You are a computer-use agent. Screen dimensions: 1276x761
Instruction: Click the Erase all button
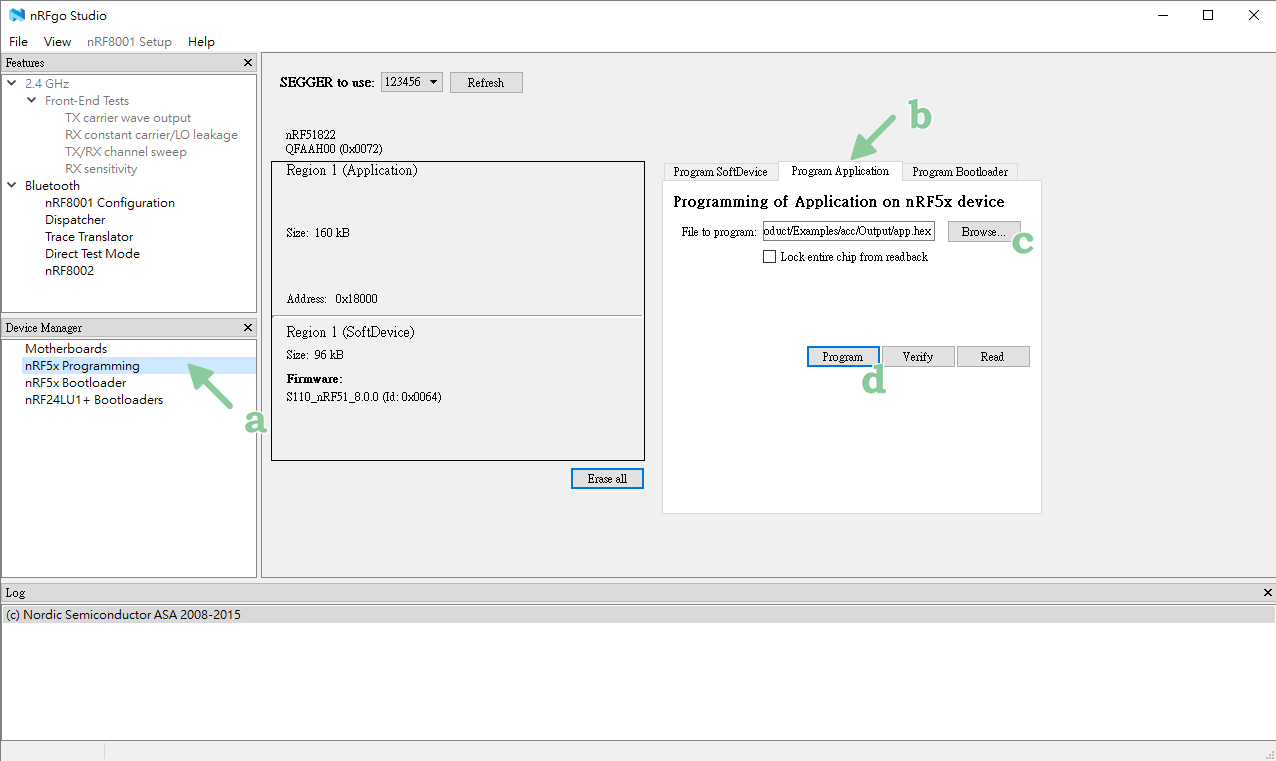607,479
